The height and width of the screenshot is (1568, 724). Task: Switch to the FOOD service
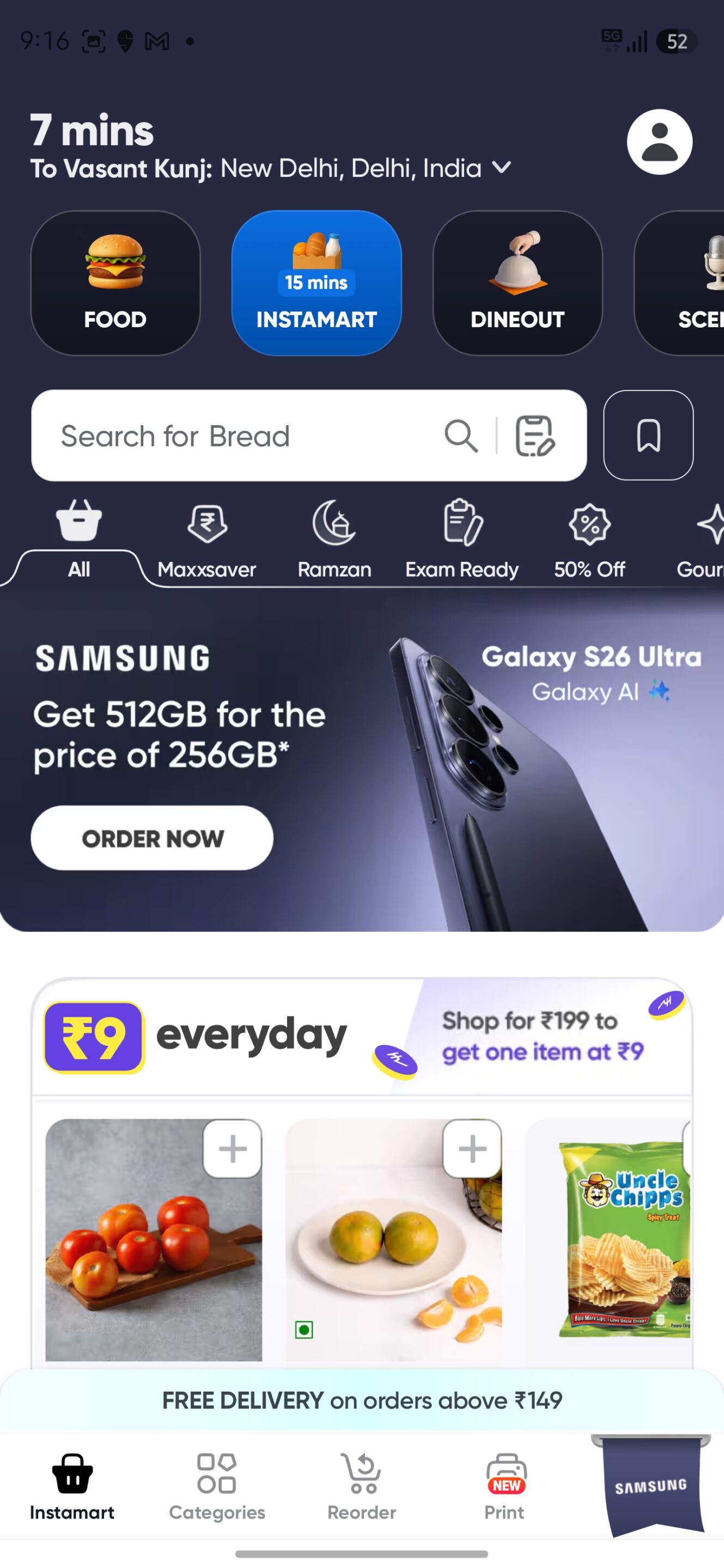point(115,283)
